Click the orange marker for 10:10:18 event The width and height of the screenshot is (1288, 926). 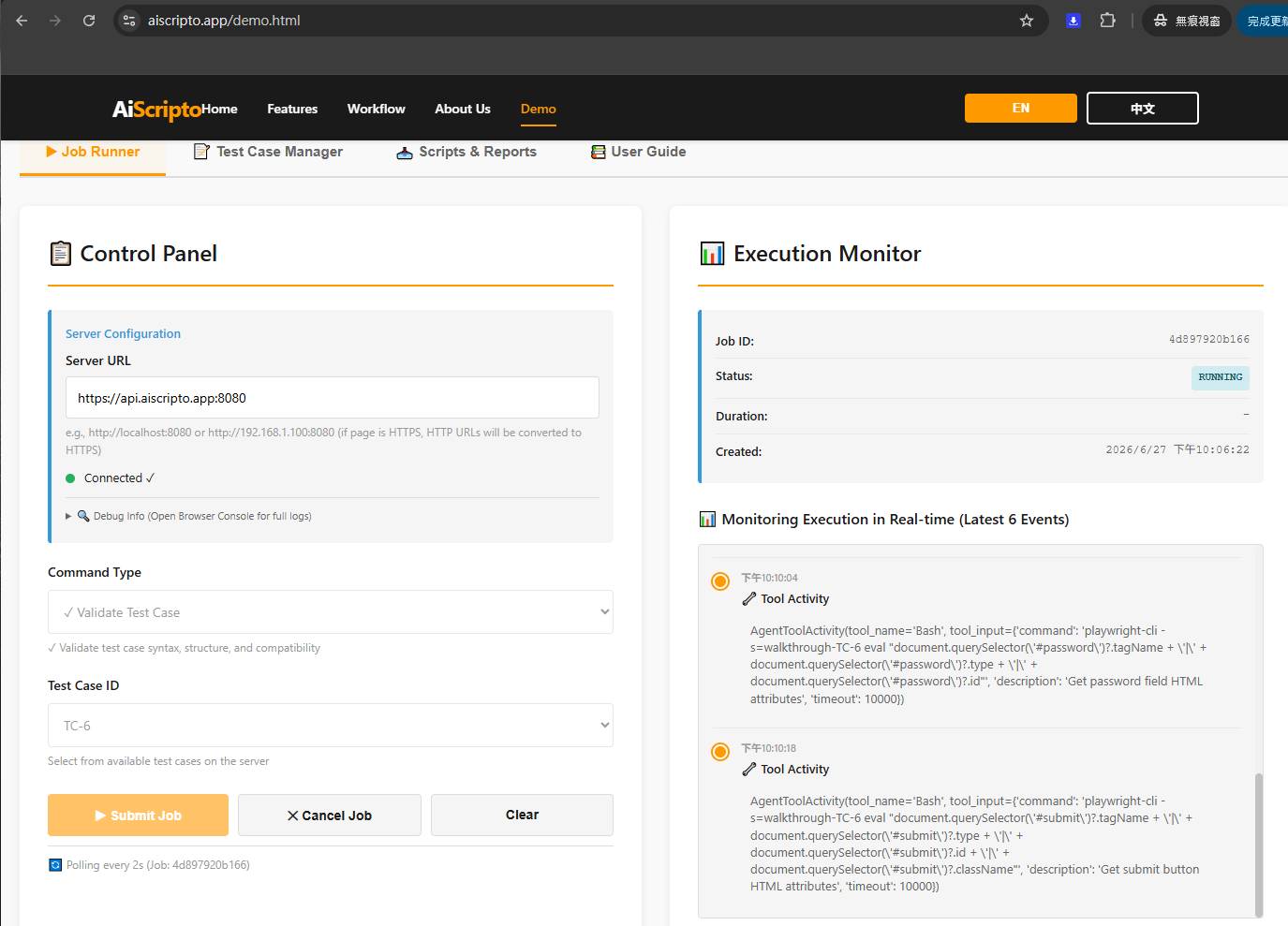720,752
